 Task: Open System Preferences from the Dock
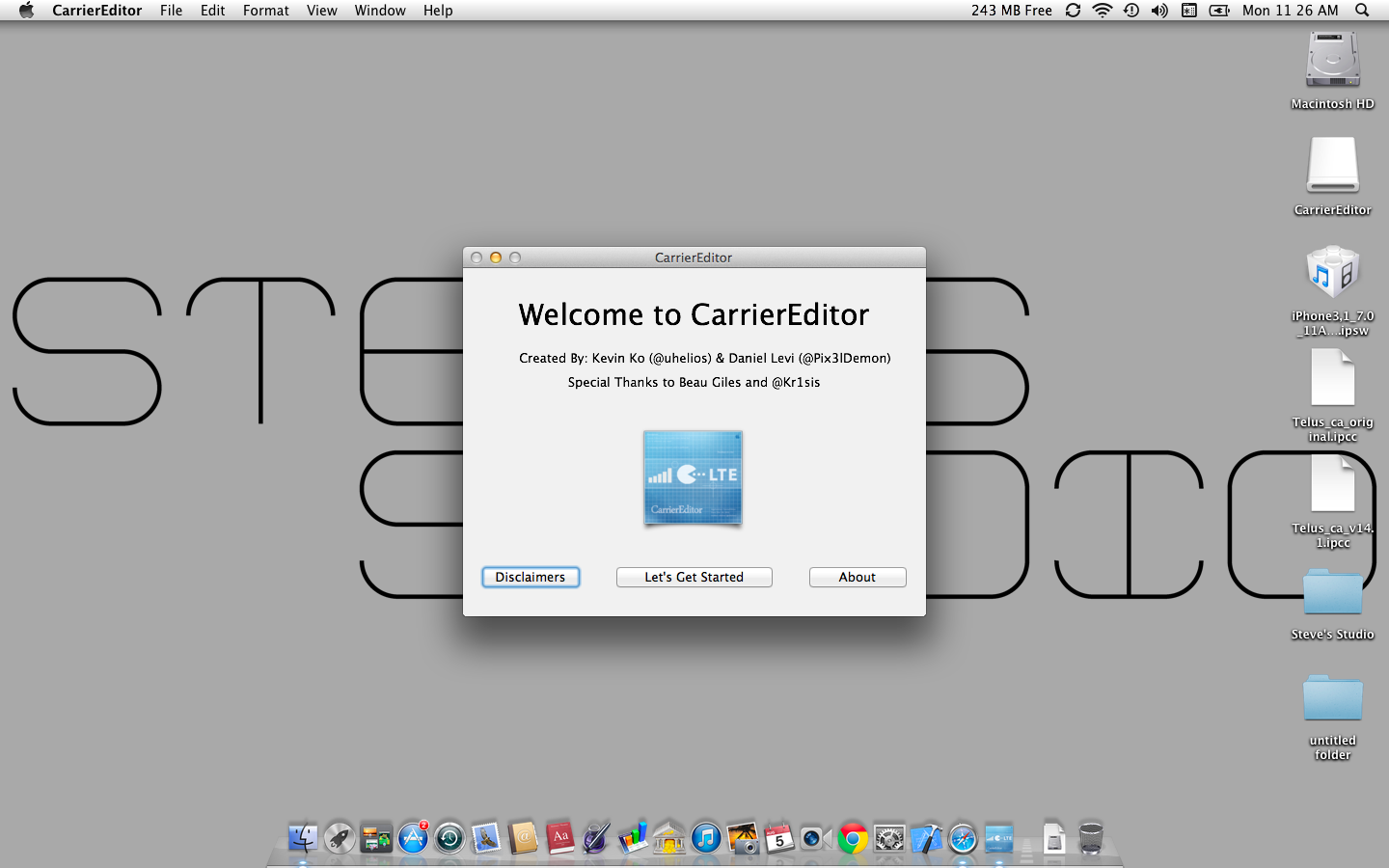click(889, 837)
